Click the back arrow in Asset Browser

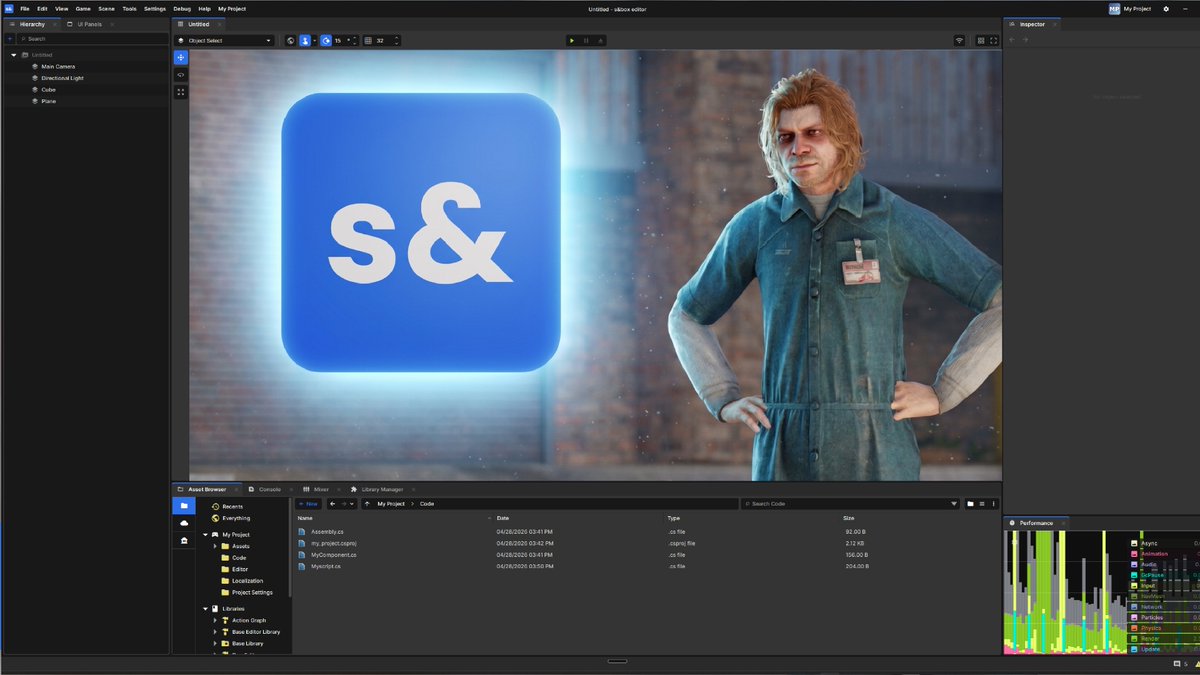pos(333,504)
